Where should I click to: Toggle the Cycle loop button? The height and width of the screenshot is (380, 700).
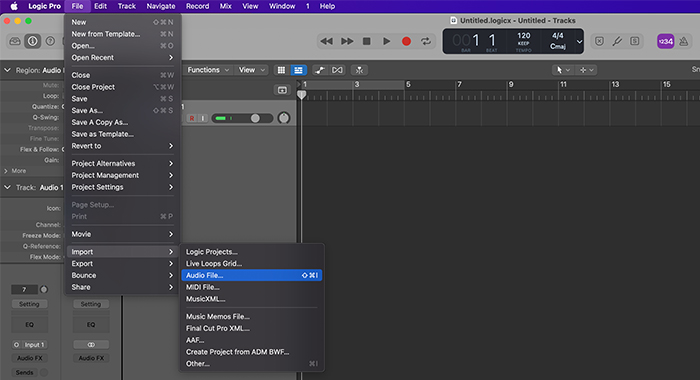click(x=426, y=41)
